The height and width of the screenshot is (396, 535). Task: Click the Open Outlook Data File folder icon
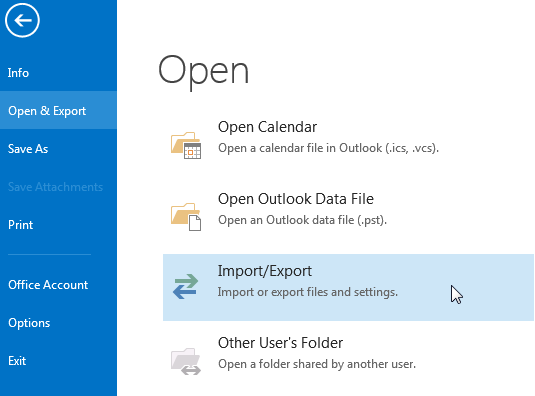click(x=186, y=217)
